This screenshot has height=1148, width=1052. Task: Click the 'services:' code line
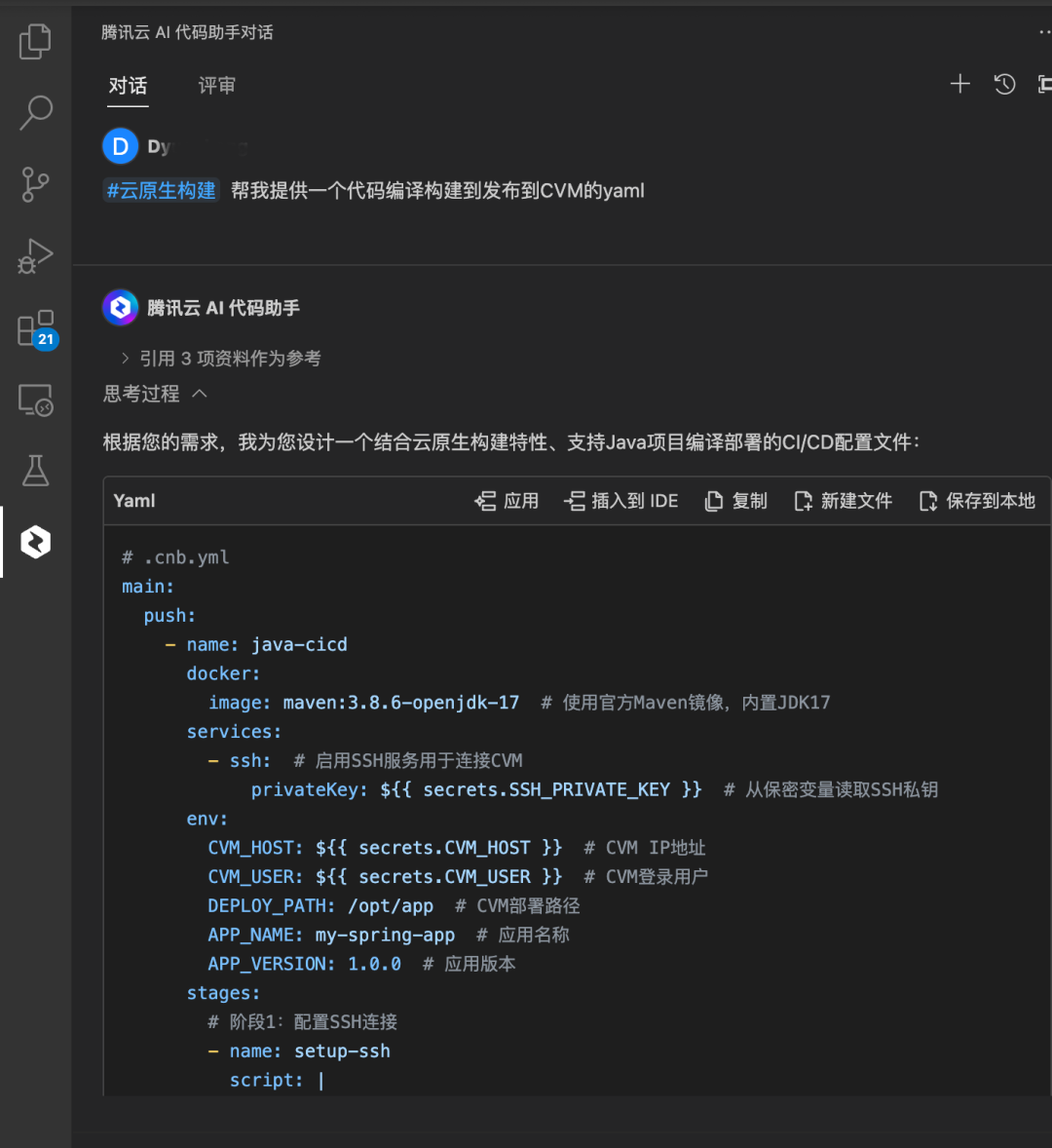(x=234, y=732)
